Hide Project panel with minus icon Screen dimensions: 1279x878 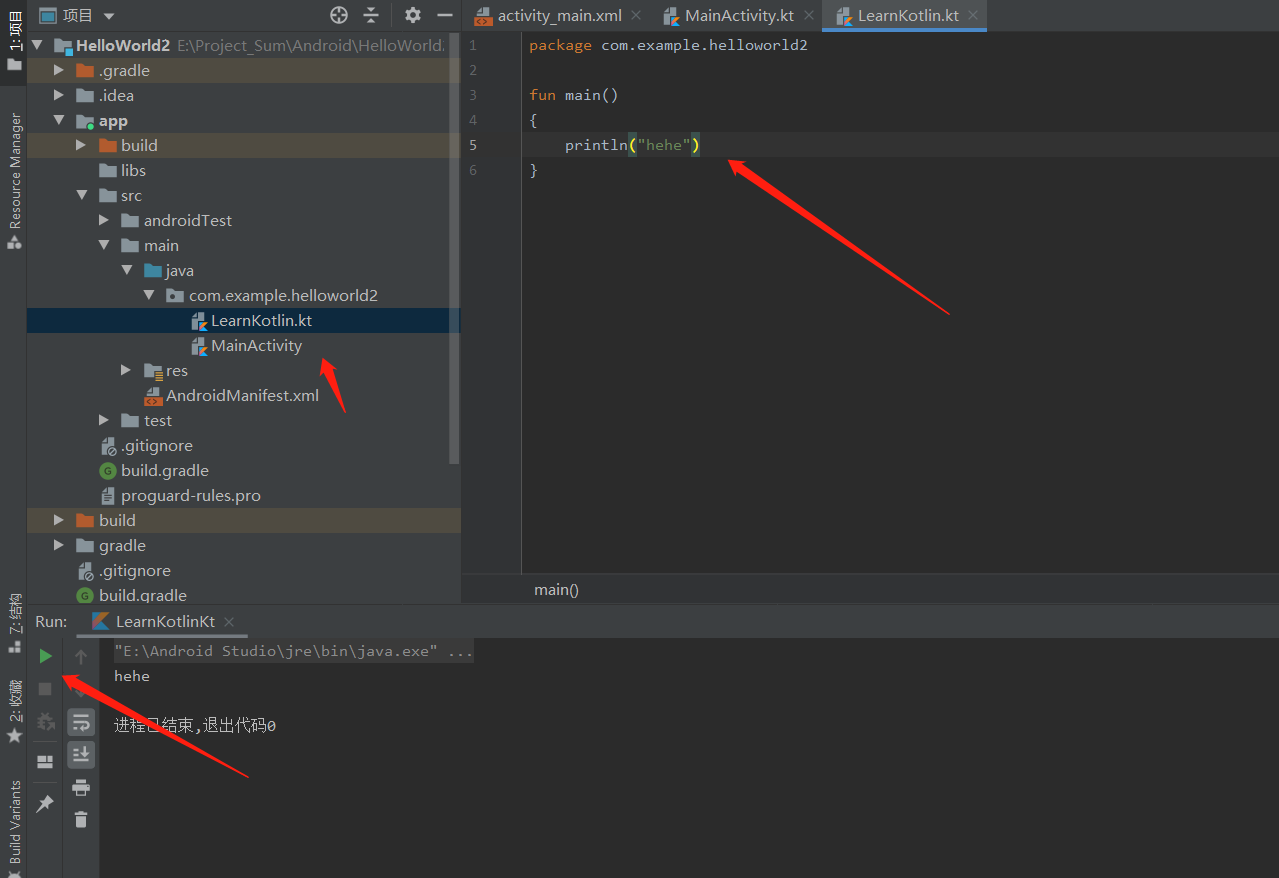443,15
